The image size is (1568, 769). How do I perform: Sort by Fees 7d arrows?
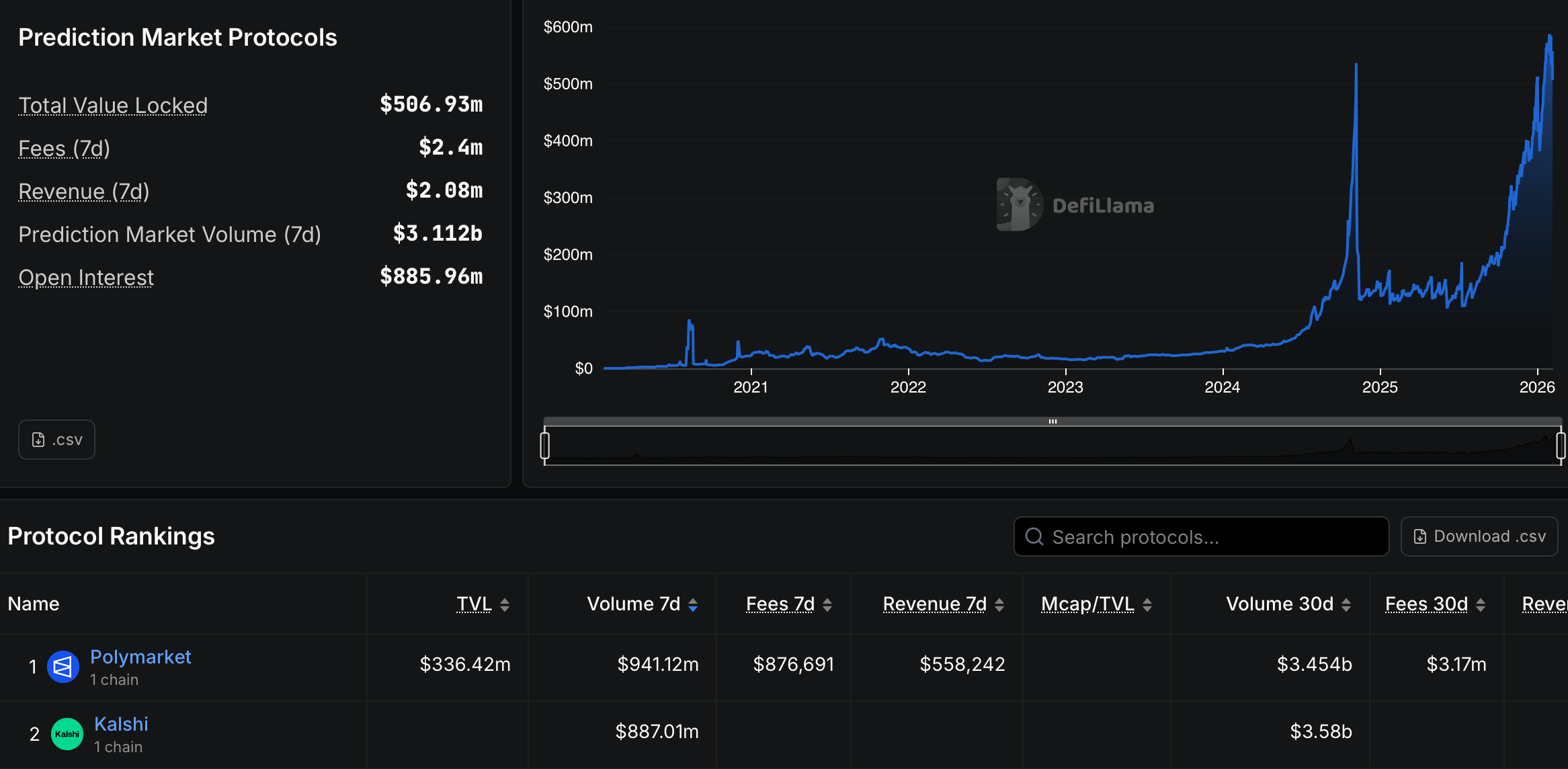[827, 604]
